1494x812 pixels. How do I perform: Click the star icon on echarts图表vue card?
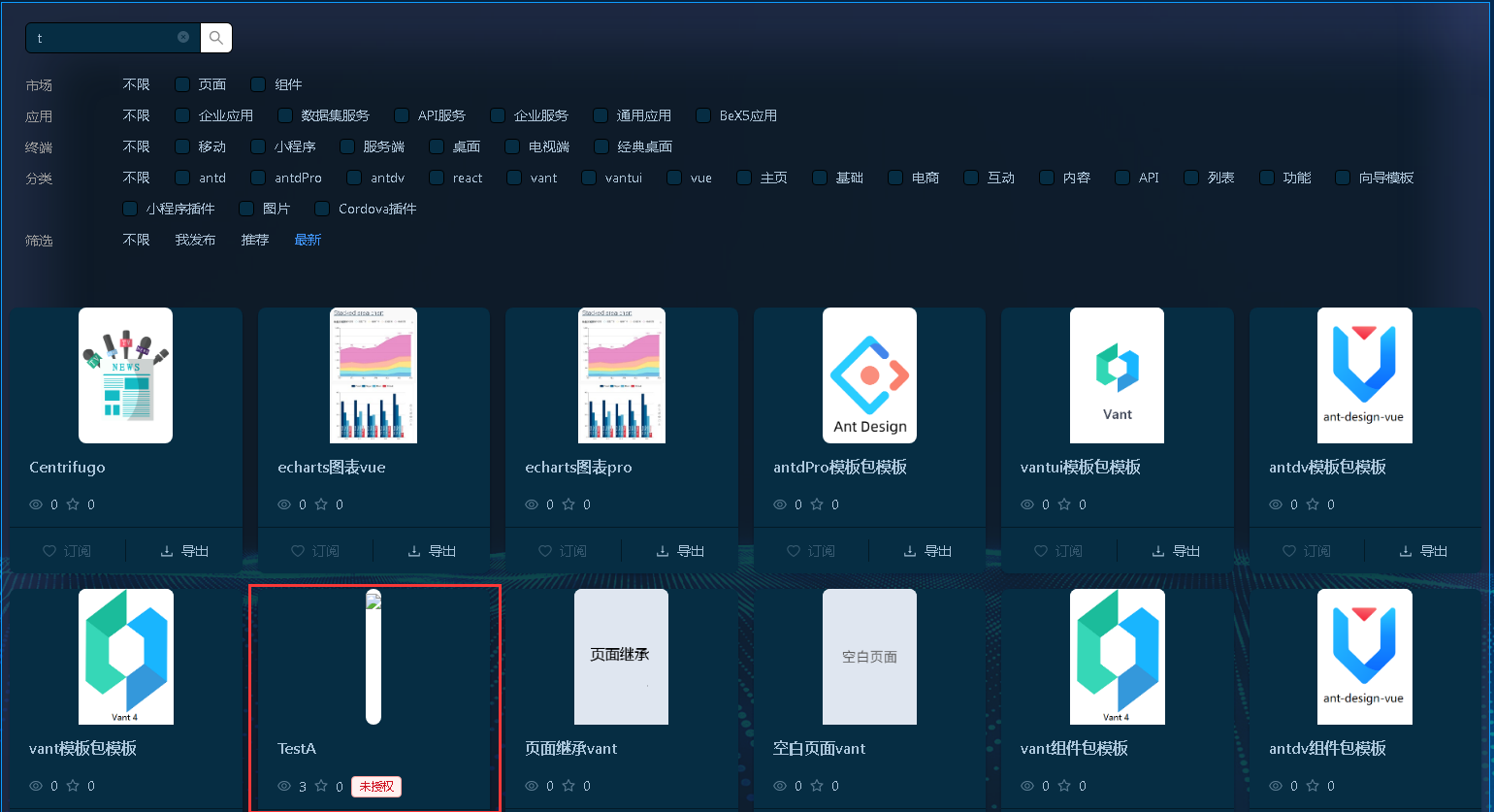(321, 504)
